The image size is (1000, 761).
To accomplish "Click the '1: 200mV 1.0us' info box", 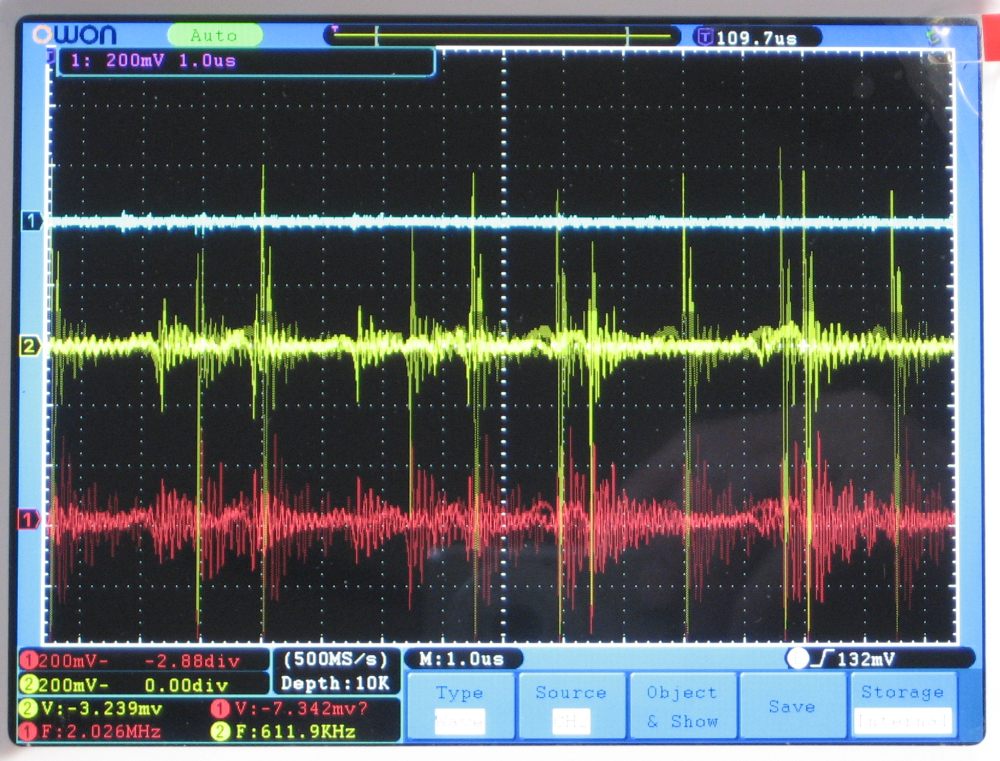I will click(246, 61).
